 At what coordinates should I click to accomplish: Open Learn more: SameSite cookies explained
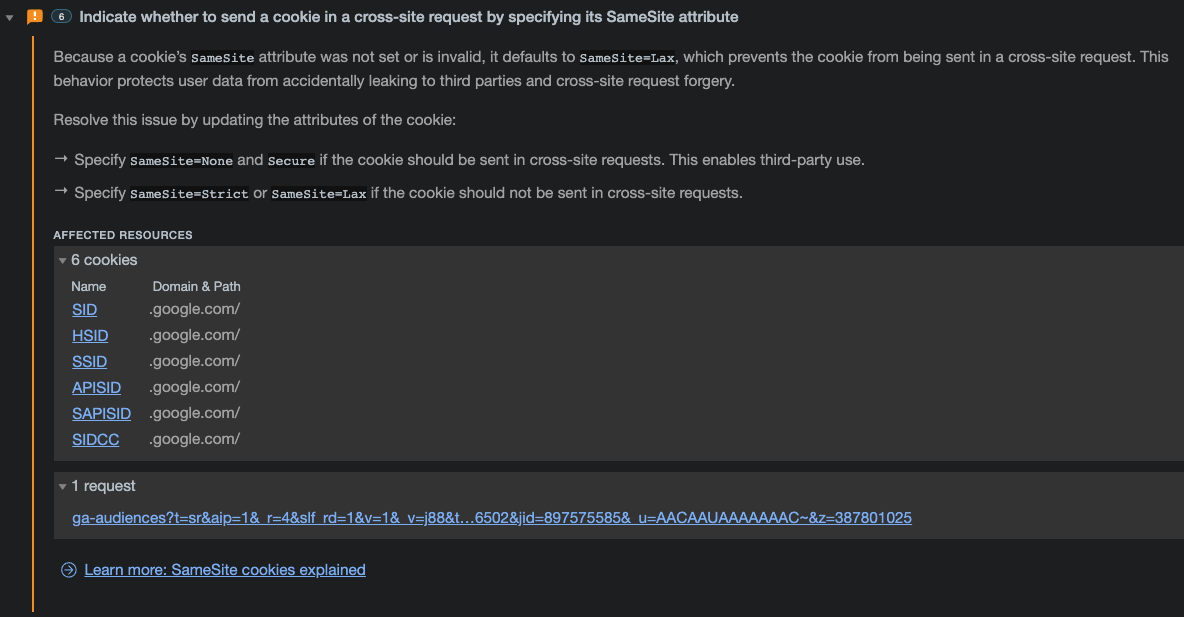pos(225,570)
